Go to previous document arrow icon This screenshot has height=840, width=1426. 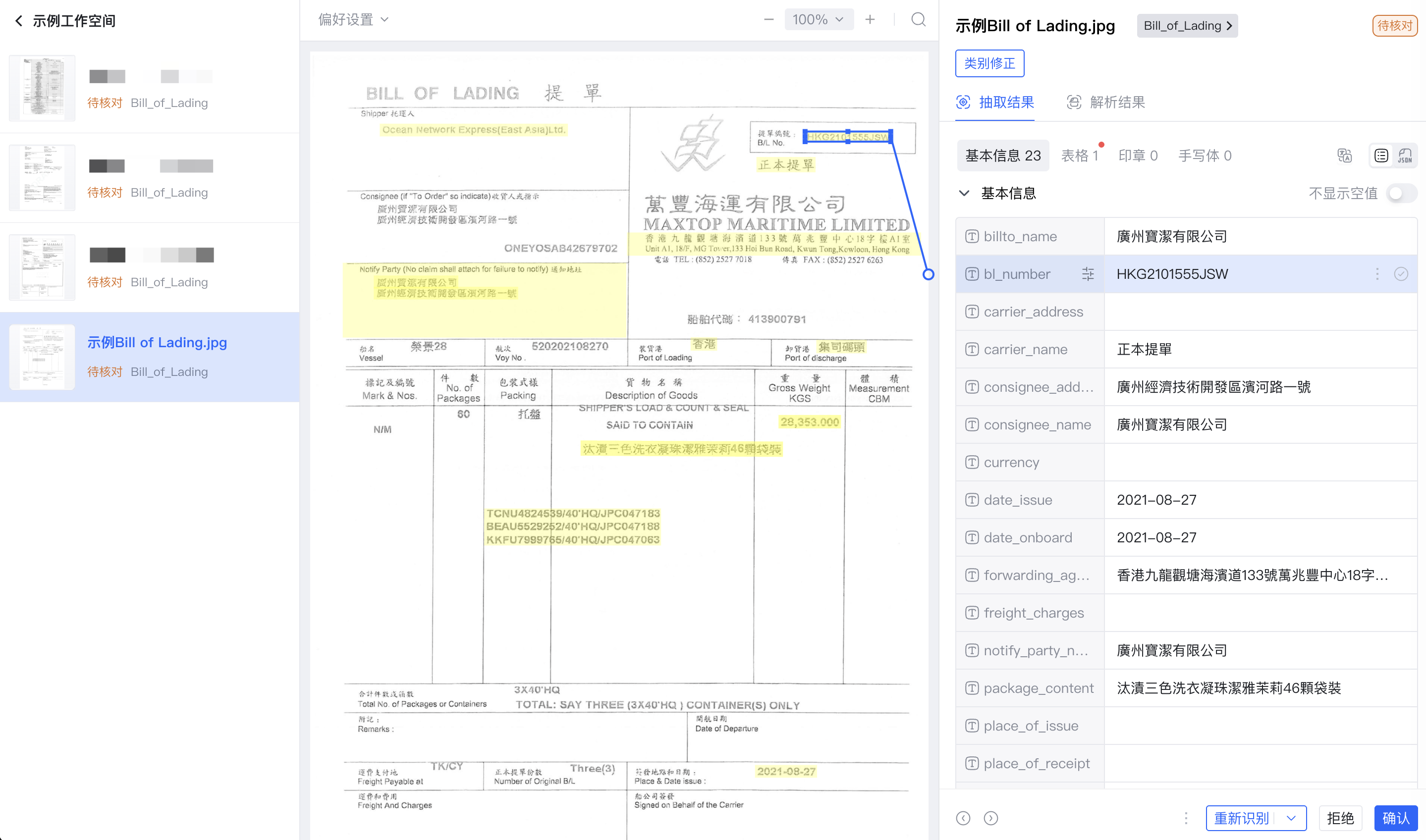pyautogui.click(x=963, y=818)
